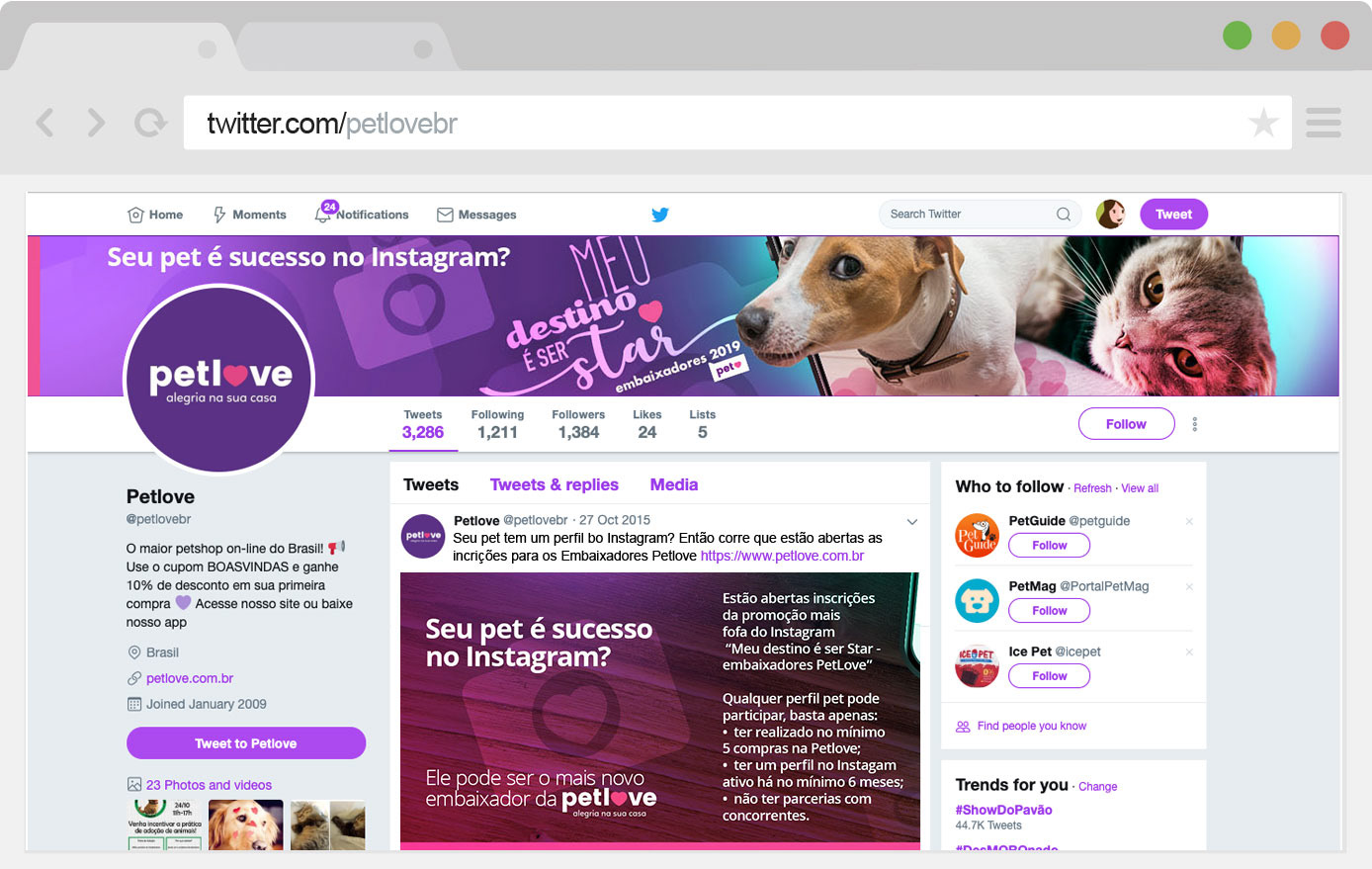Follow the Petlove profile
The height and width of the screenshot is (869, 1372).
[1127, 424]
